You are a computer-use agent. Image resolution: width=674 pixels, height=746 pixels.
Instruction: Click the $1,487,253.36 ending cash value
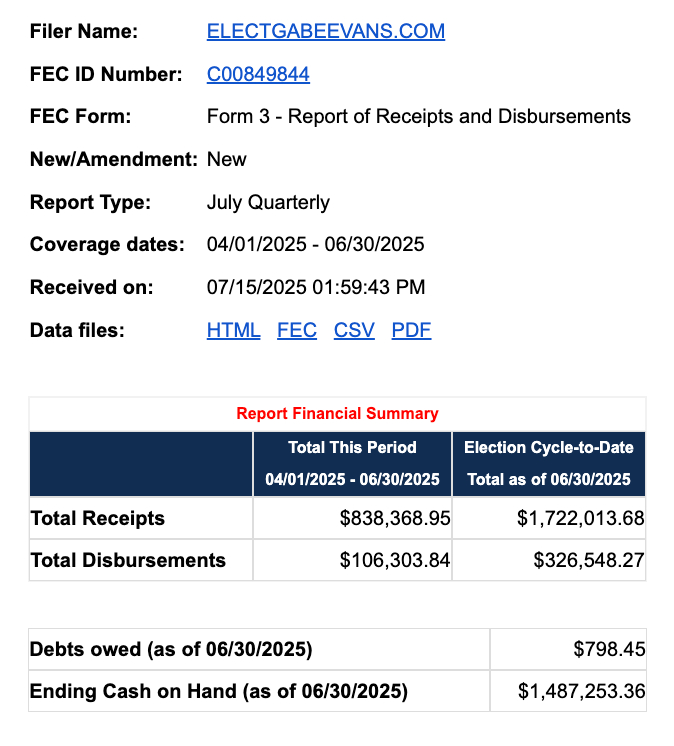click(x=581, y=691)
